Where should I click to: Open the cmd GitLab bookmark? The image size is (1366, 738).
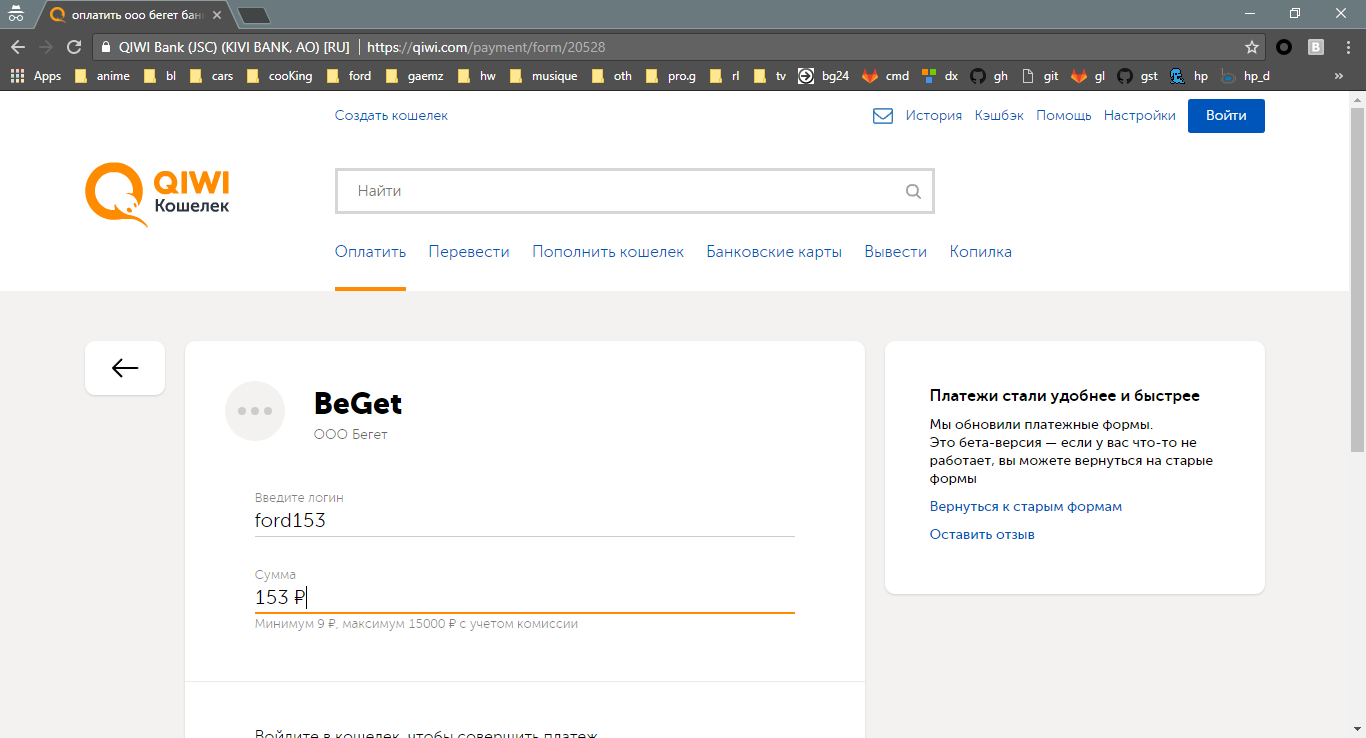pyautogui.click(x=887, y=76)
